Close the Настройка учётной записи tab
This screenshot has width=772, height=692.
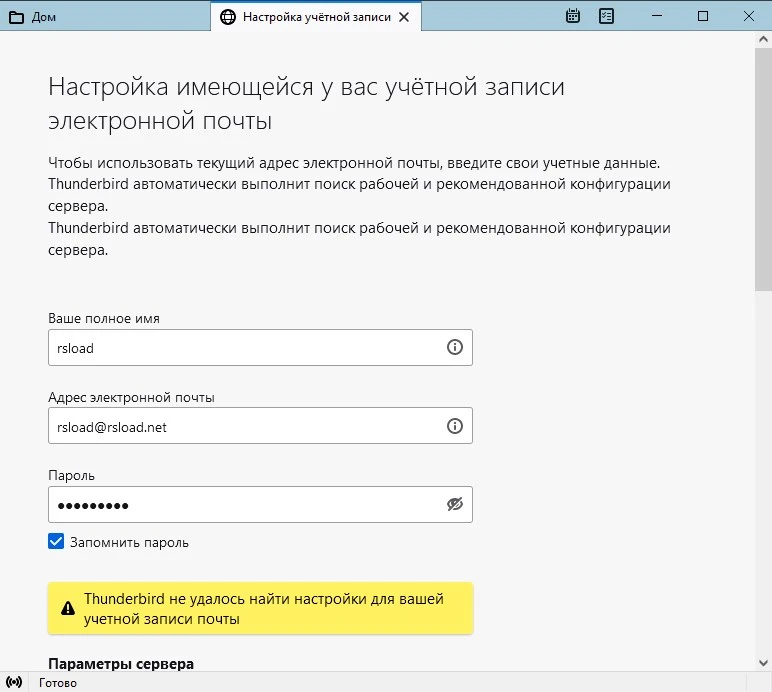coord(403,17)
